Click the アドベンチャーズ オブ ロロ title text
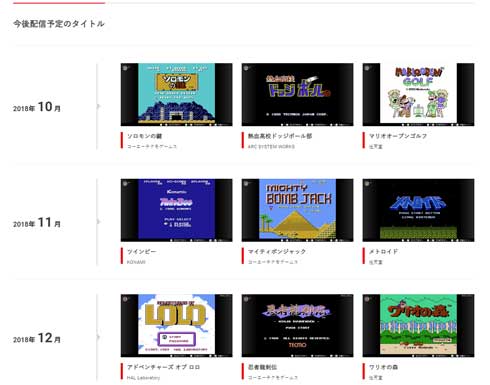This screenshot has width=490, height=385. click(x=163, y=367)
